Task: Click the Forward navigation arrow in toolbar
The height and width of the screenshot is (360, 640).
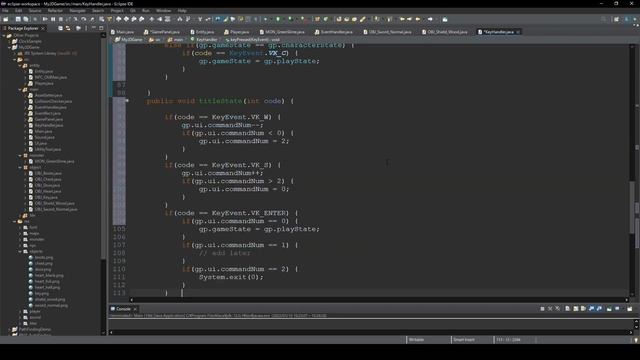Action: point(430,19)
